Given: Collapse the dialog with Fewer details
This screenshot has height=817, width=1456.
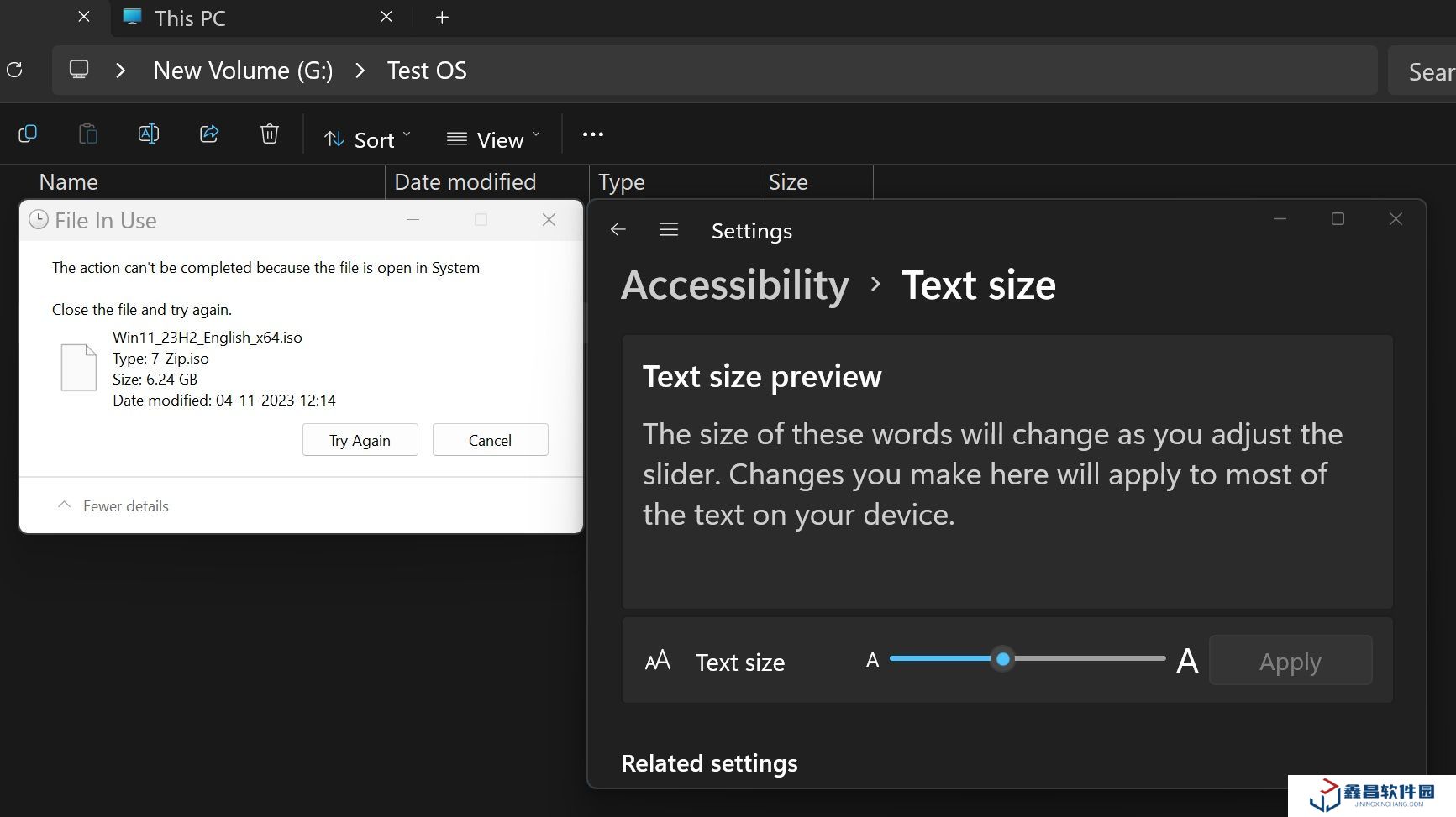Looking at the screenshot, I should [x=113, y=506].
